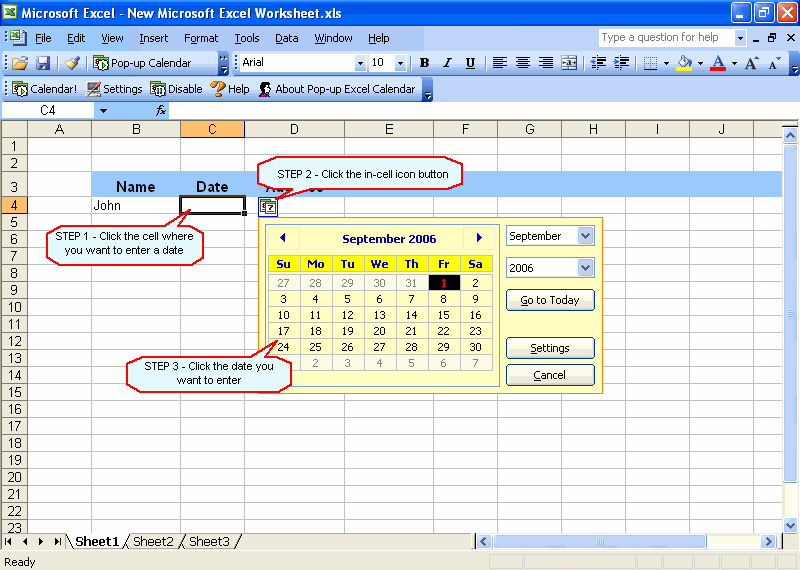This screenshot has width=800, height=570.
Task: Open the Edit menu
Action: click(x=76, y=38)
